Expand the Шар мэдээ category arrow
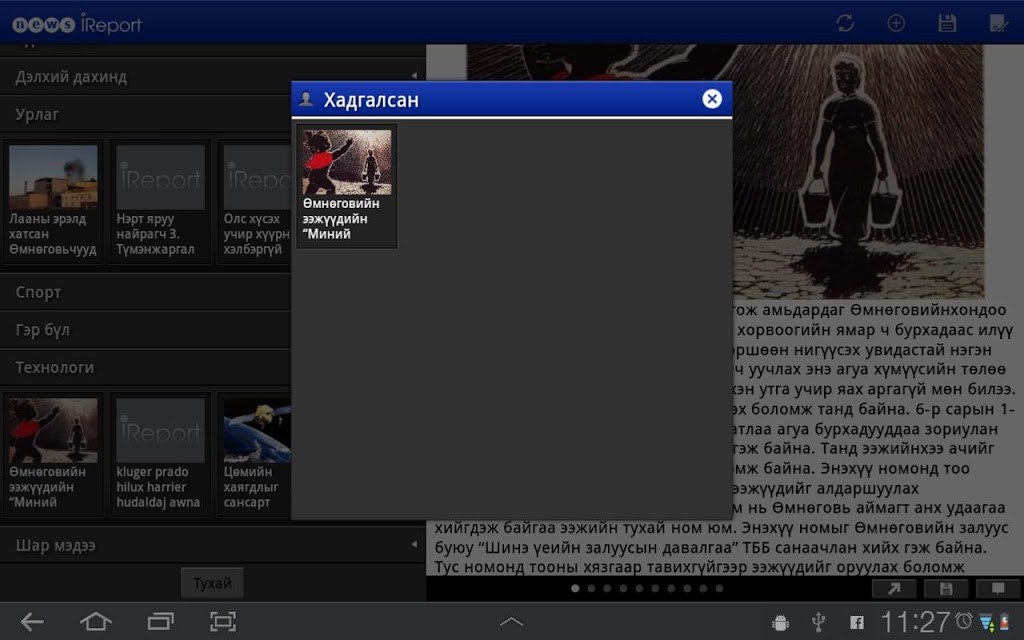This screenshot has height=640, width=1024. (x=414, y=544)
